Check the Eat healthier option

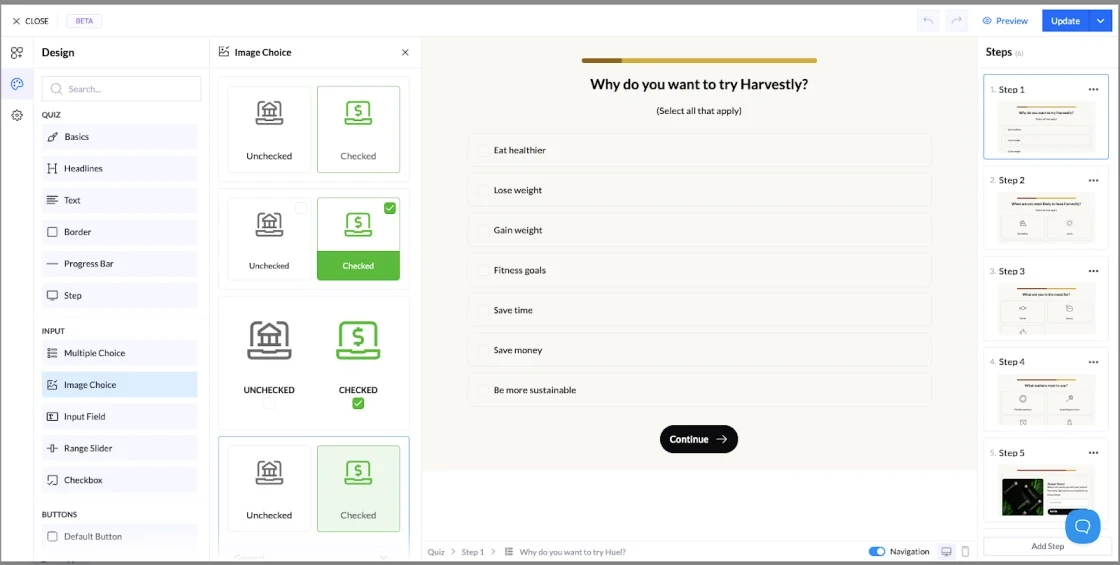[699, 150]
